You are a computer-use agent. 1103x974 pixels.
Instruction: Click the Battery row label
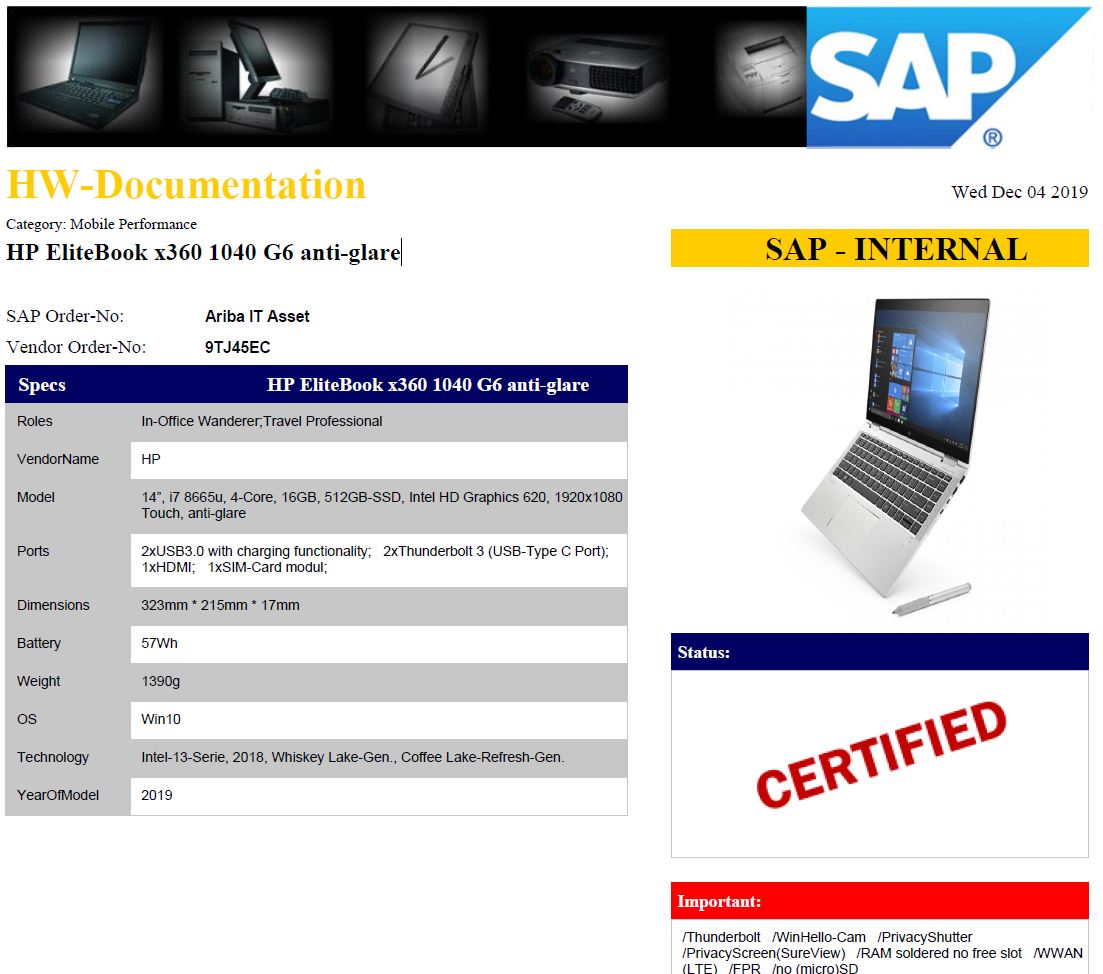[39, 643]
